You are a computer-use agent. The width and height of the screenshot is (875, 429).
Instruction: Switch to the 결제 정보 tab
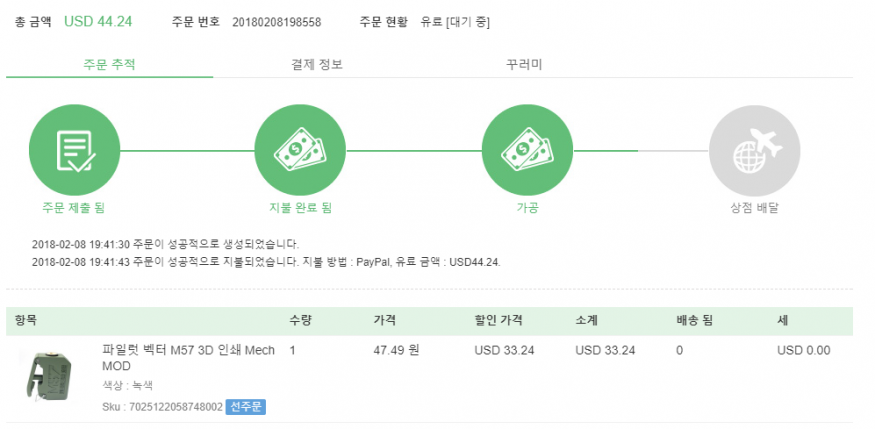point(316,64)
